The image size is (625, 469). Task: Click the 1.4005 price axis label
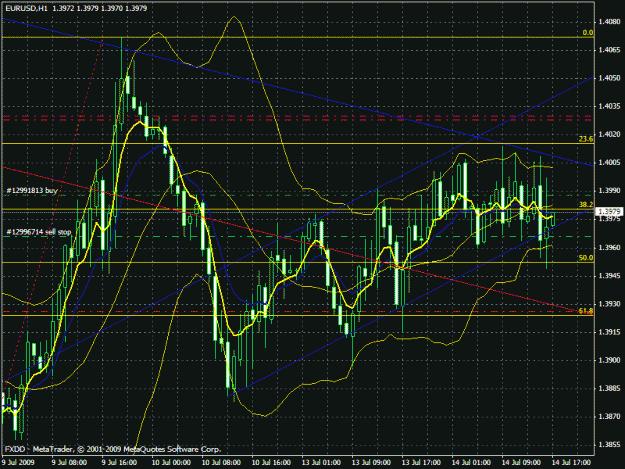(x=610, y=163)
